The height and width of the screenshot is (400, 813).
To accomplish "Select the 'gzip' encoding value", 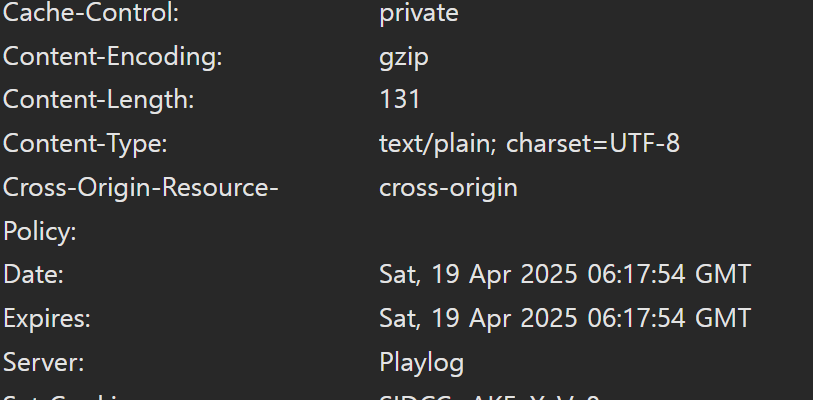I will point(404,58).
